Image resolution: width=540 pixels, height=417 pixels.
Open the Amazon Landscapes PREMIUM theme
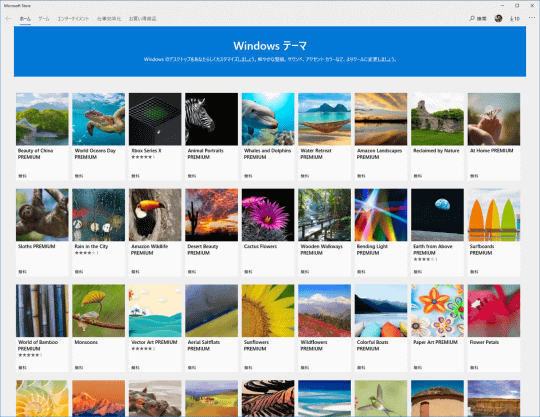pyautogui.click(x=381, y=136)
